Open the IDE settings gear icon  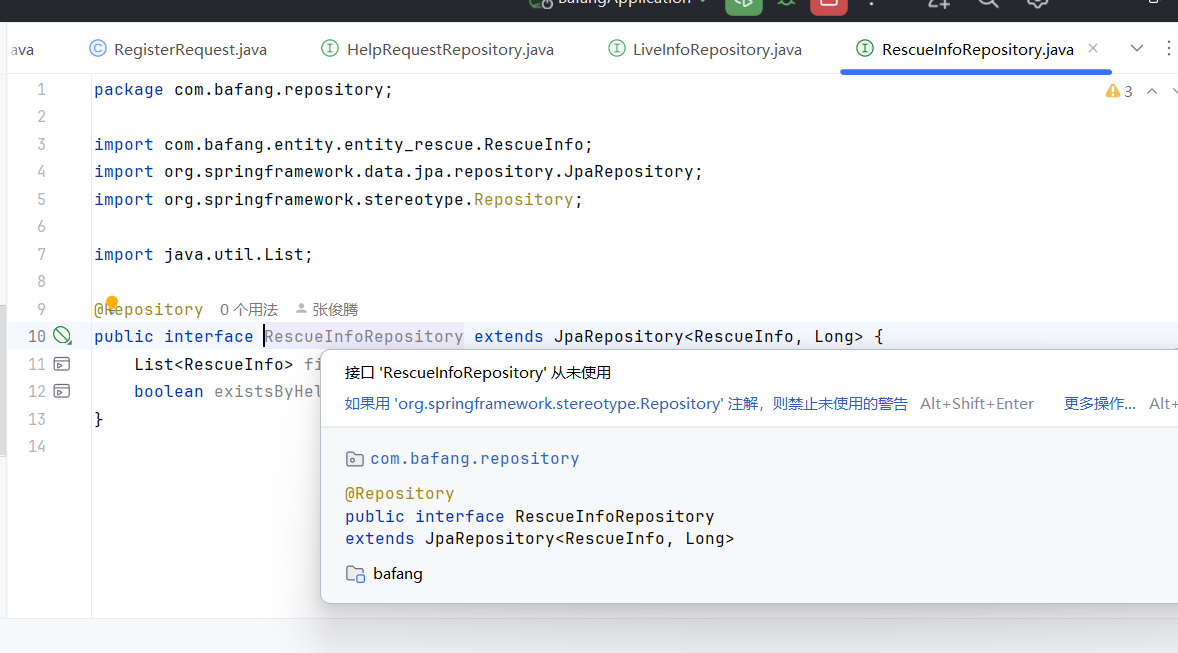pos(1037,4)
